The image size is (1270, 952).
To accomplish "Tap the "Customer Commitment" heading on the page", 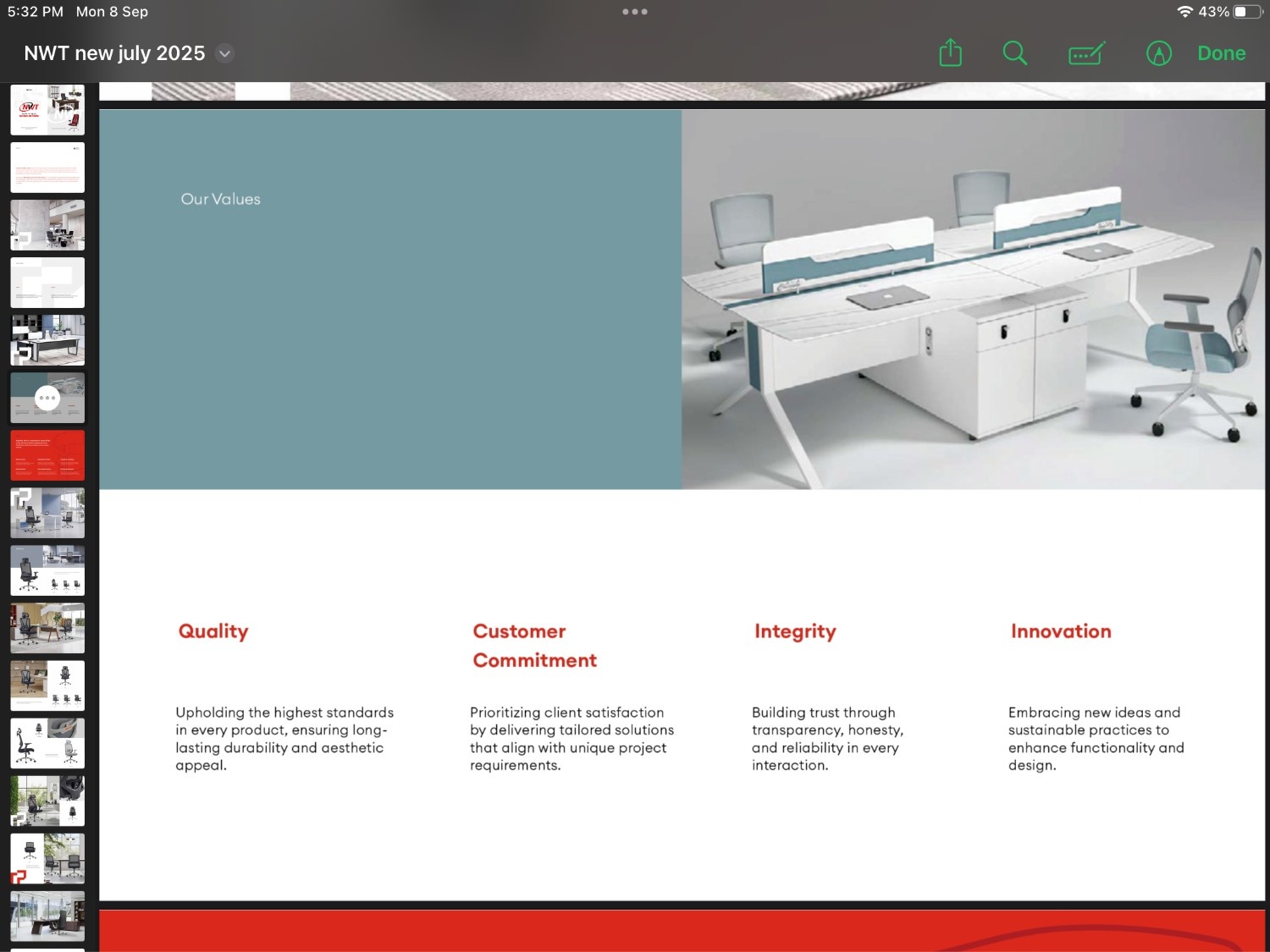I will 534,646.
